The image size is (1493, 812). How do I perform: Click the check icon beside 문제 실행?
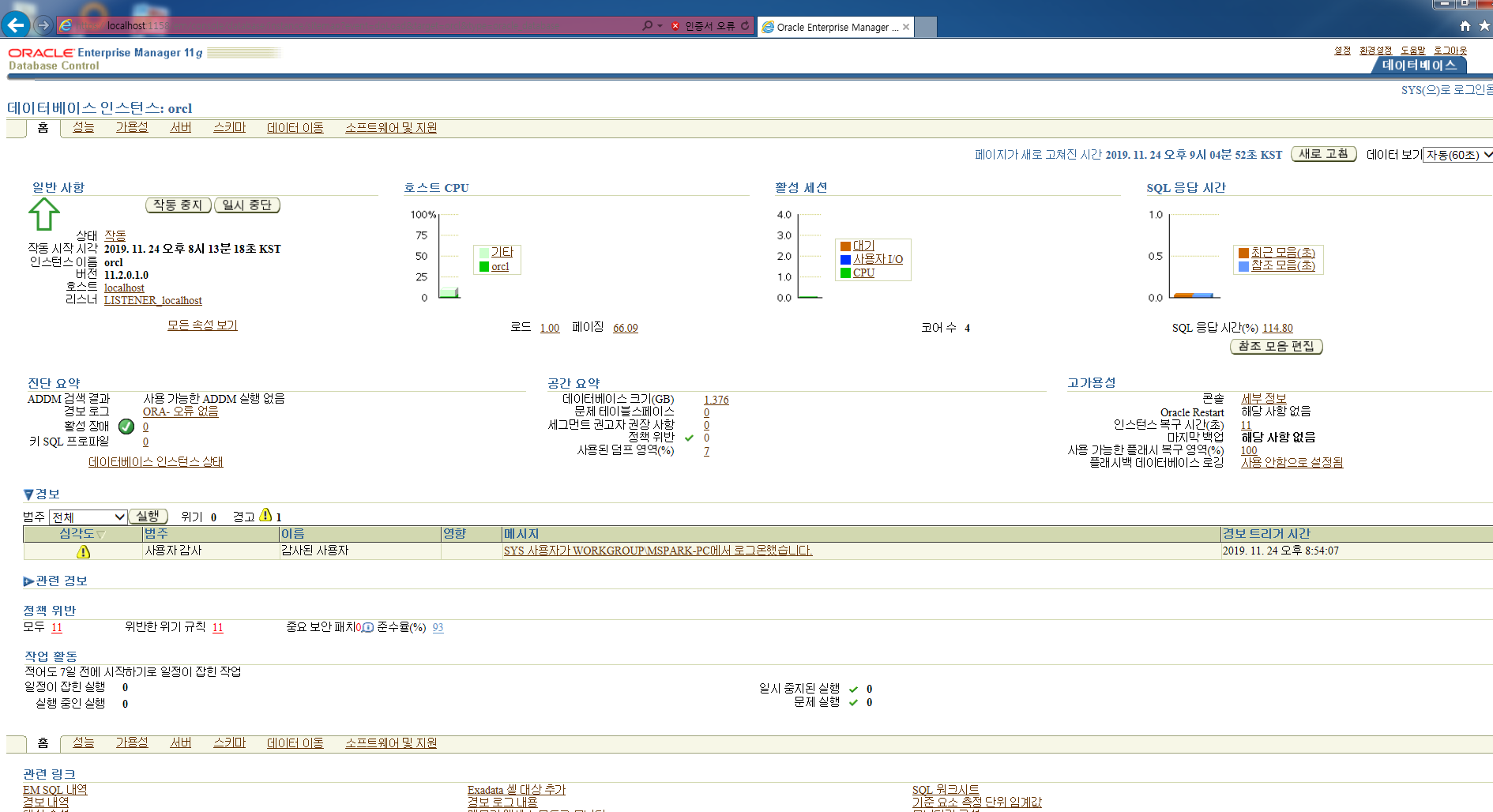(x=853, y=703)
